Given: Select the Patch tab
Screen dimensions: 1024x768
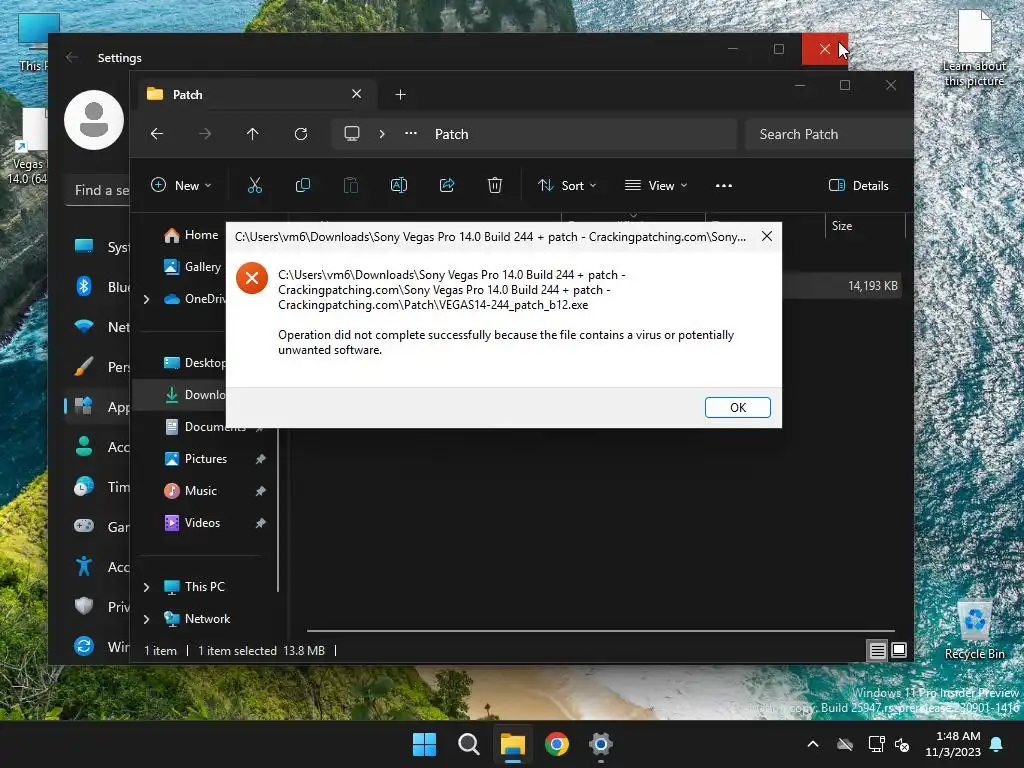Looking at the screenshot, I should tap(255, 95).
